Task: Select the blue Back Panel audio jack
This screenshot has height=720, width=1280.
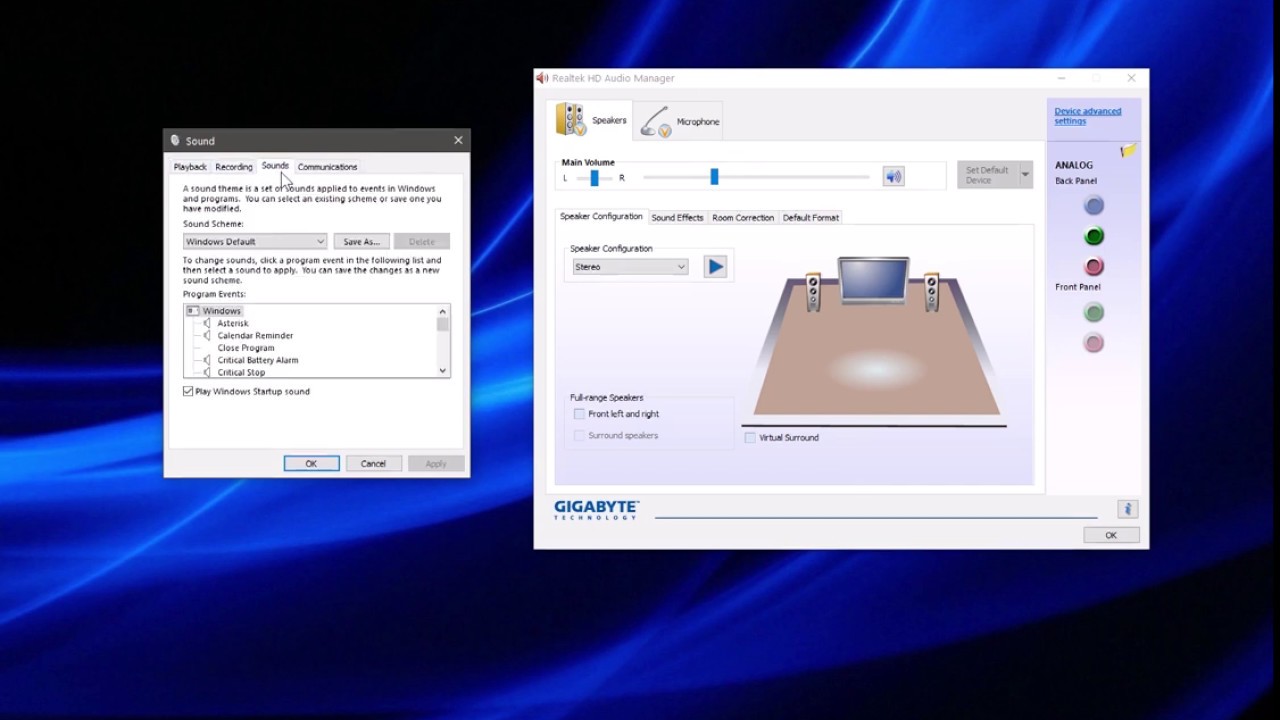Action: 1094,206
